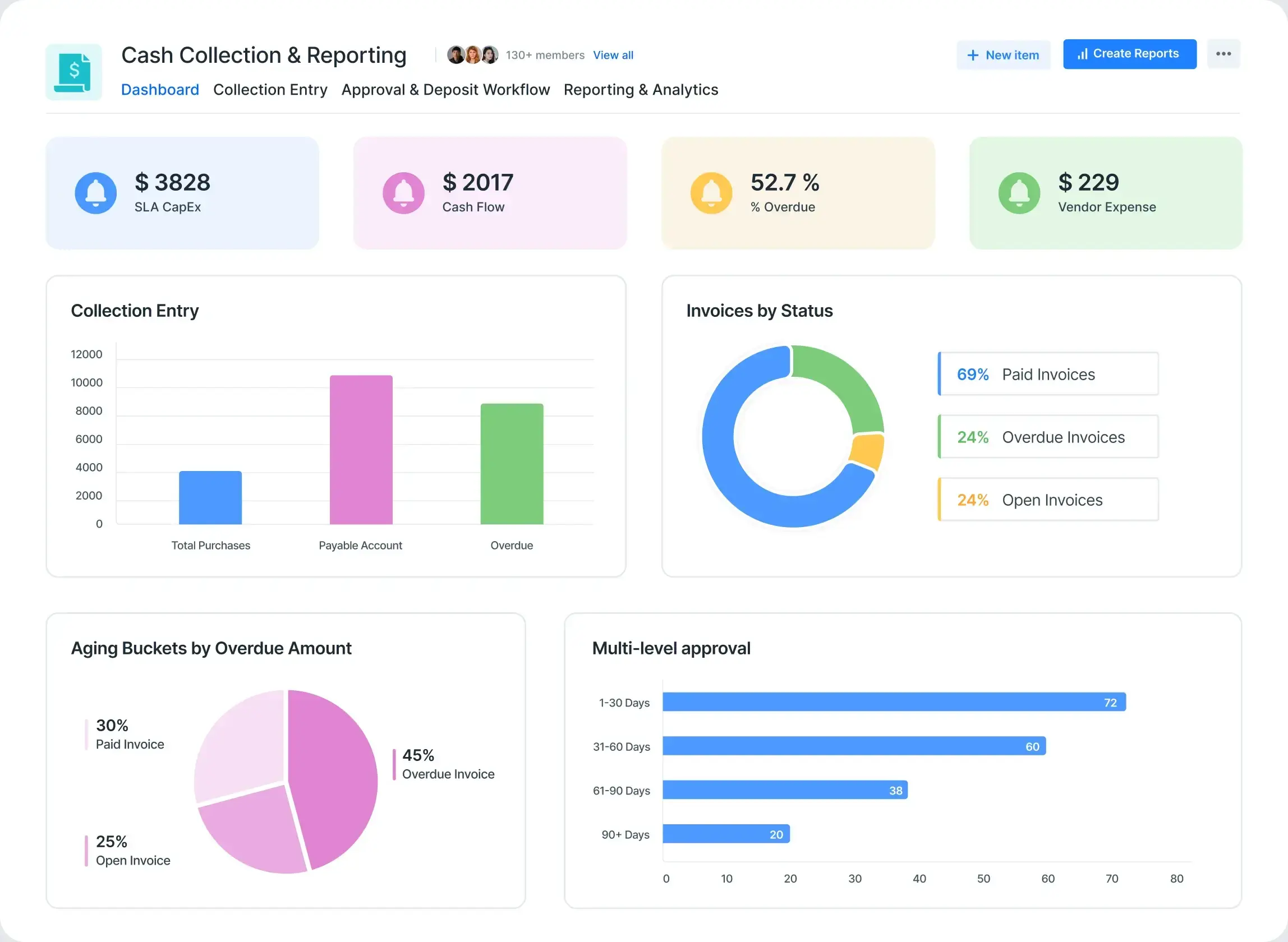Image resolution: width=1288 pixels, height=942 pixels.
Task: Select the 24% Open Invoices legend item
Action: [1048, 500]
